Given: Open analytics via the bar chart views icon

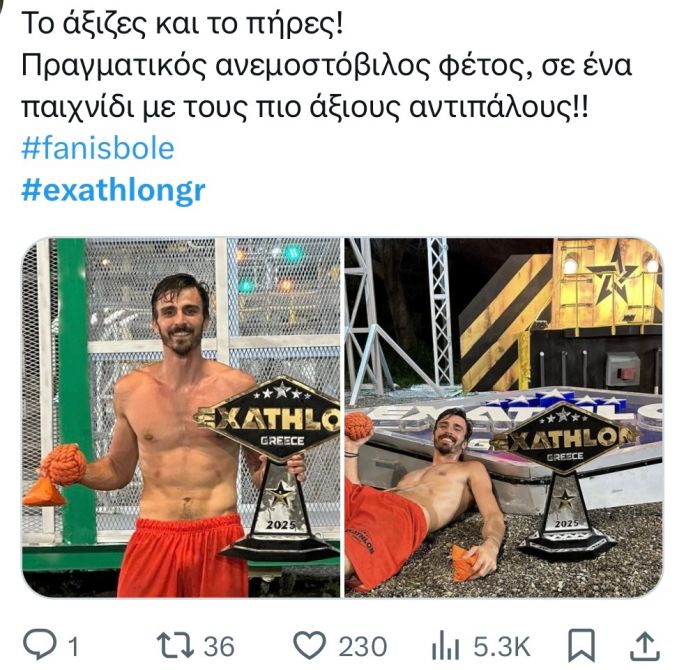Looking at the screenshot, I should (445, 645).
